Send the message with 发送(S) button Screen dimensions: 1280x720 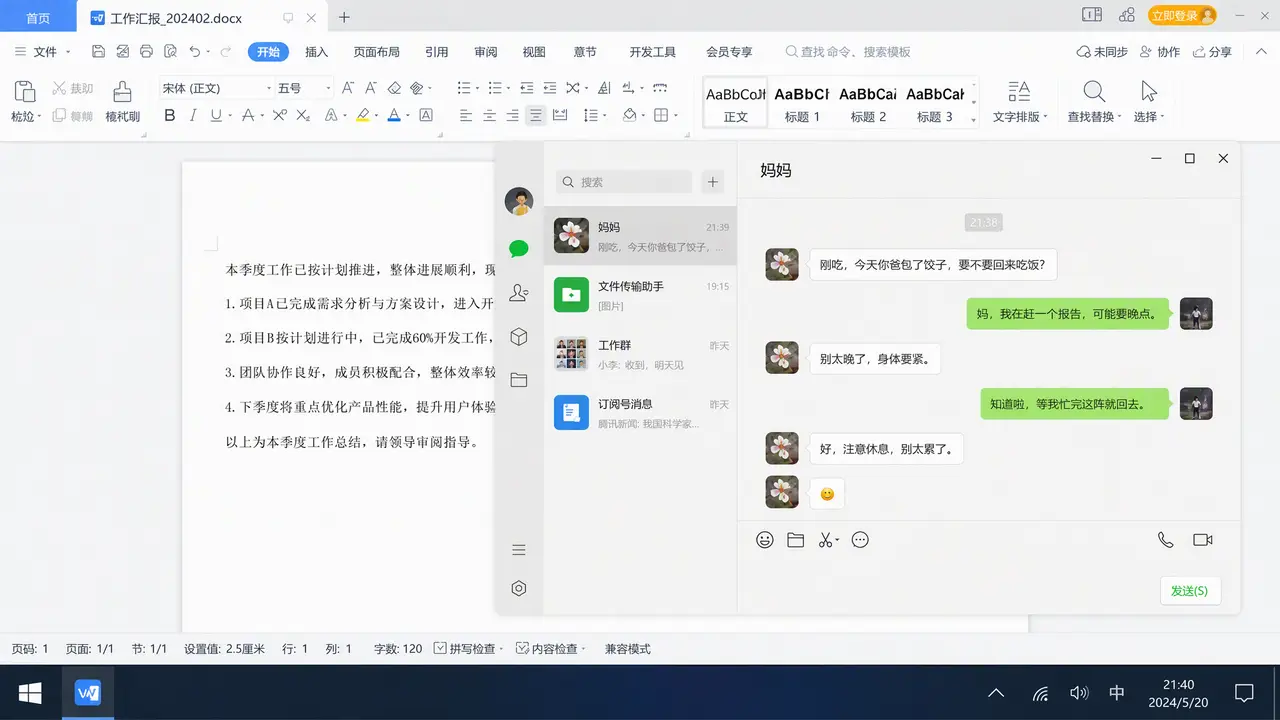(x=1190, y=590)
